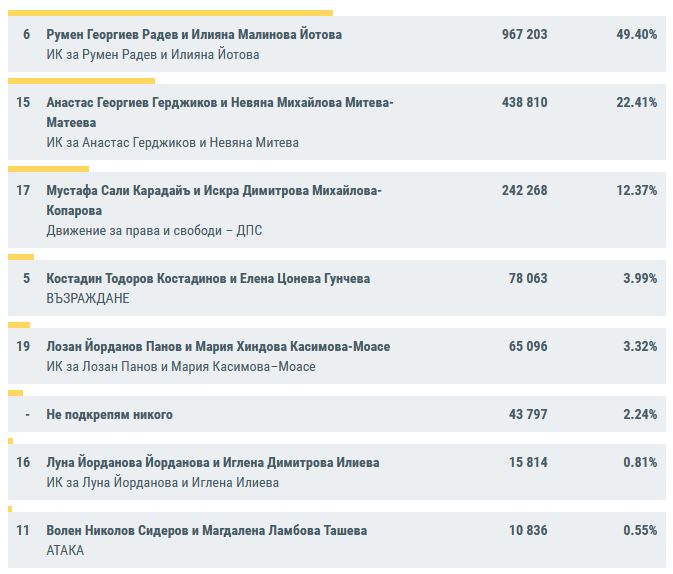This screenshot has height=574, width=673.
Task: Click the АТАКА party label
Action: click(65, 551)
